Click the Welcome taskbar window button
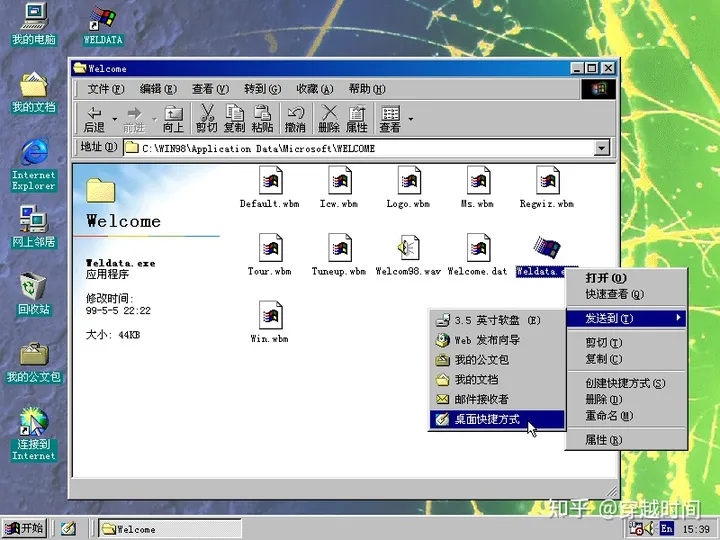This screenshot has width=720, height=540. tap(170, 529)
